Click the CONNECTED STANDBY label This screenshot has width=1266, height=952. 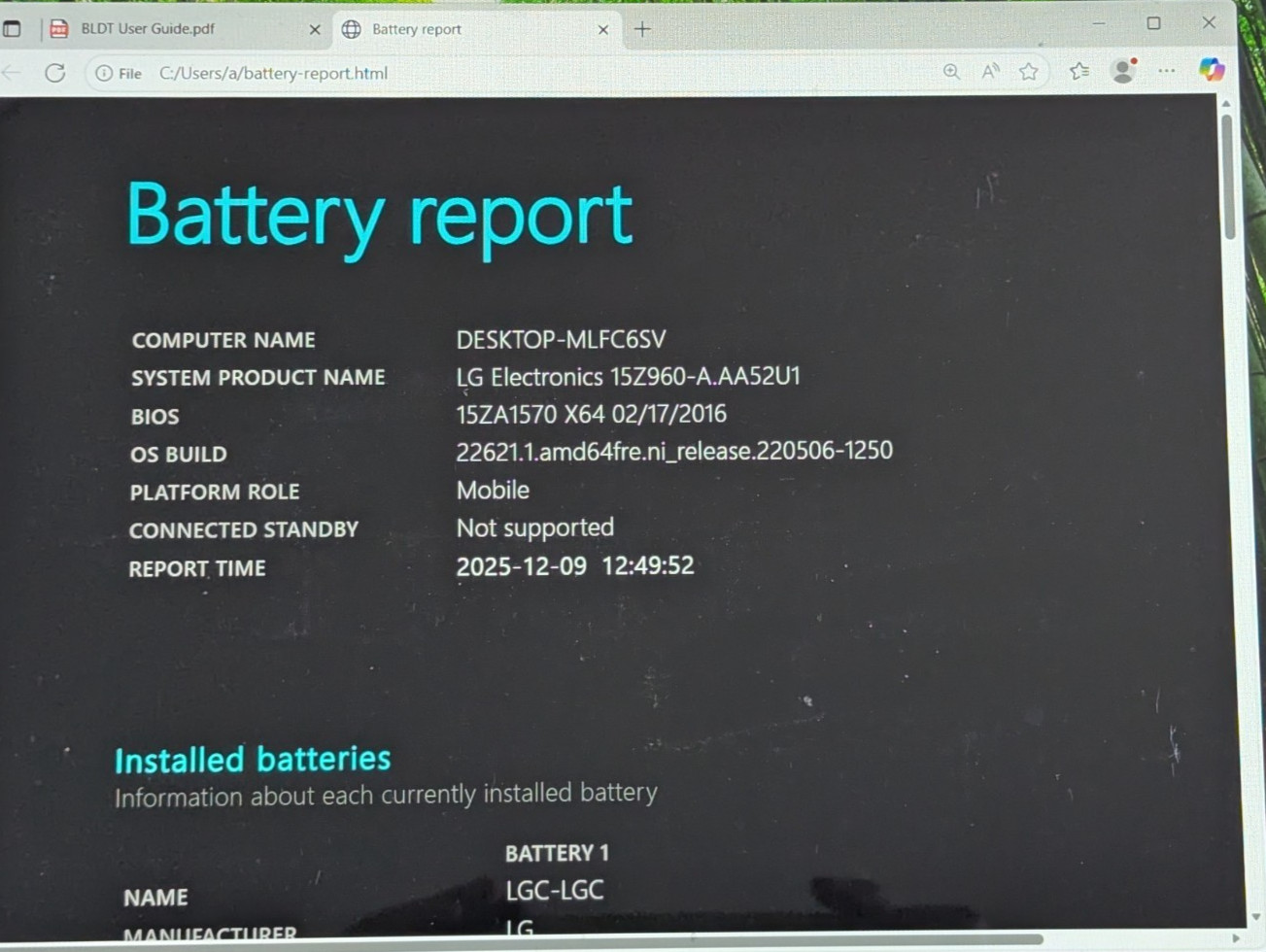[x=244, y=529]
